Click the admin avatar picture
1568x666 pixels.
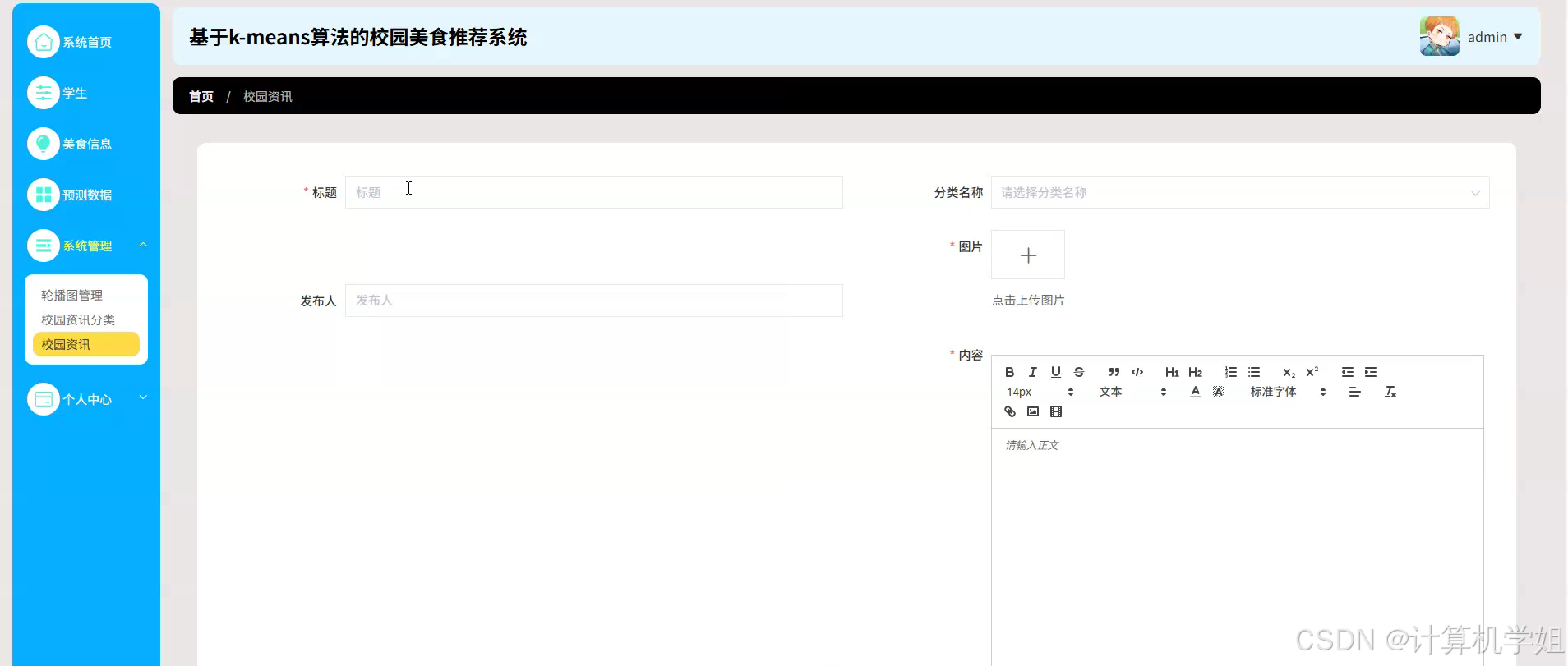1440,36
